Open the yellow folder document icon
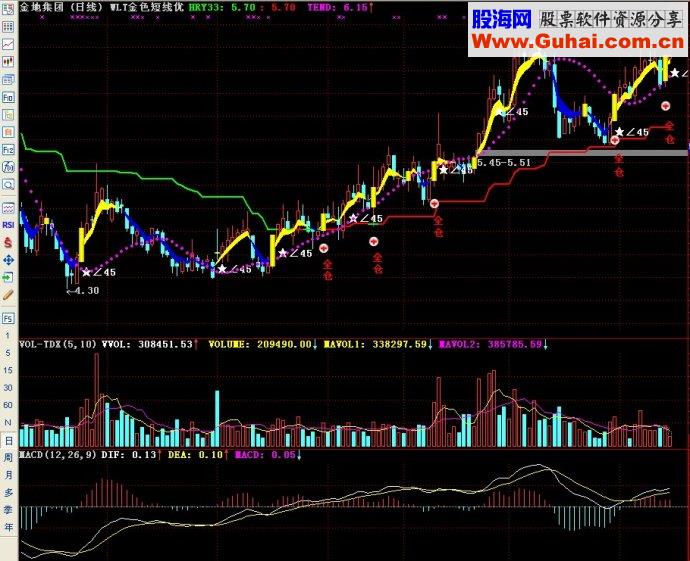The height and width of the screenshot is (561, 690). tap(8, 115)
